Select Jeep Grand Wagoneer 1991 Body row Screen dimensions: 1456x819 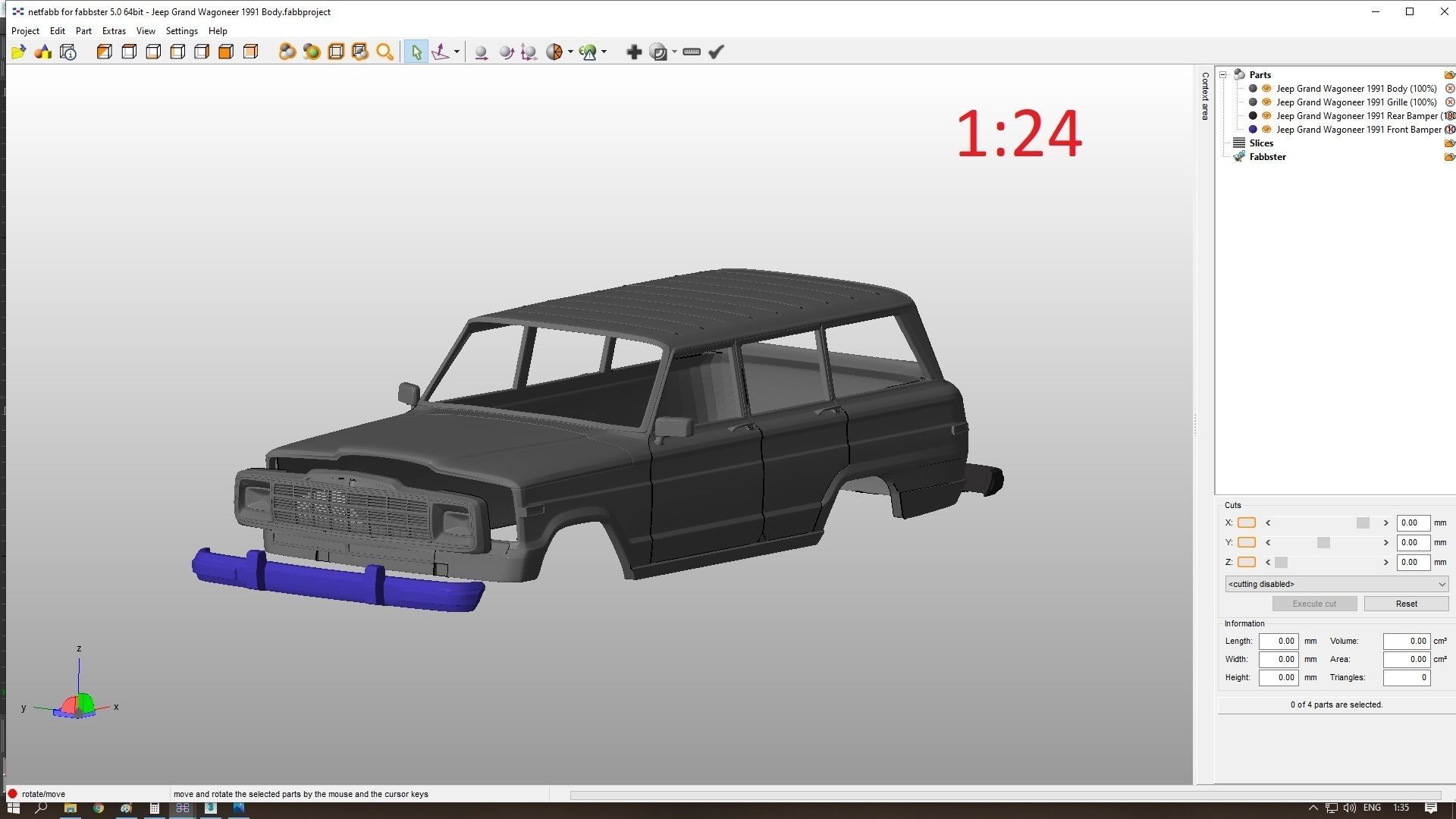tap(1356, 89)
